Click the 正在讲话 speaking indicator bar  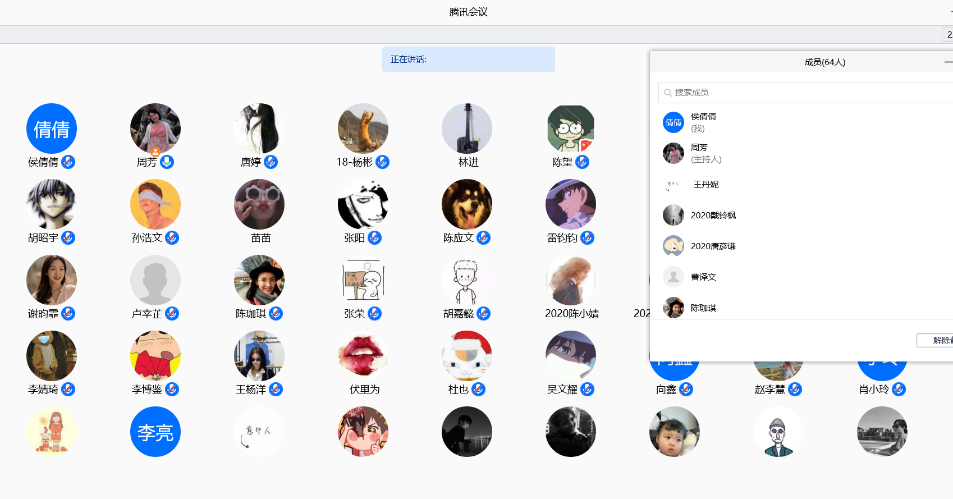click(468, 59)
